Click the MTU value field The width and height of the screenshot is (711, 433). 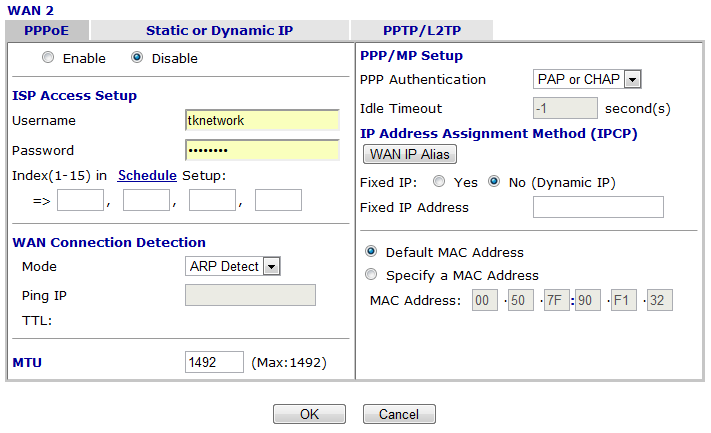[x=214, y=361]
